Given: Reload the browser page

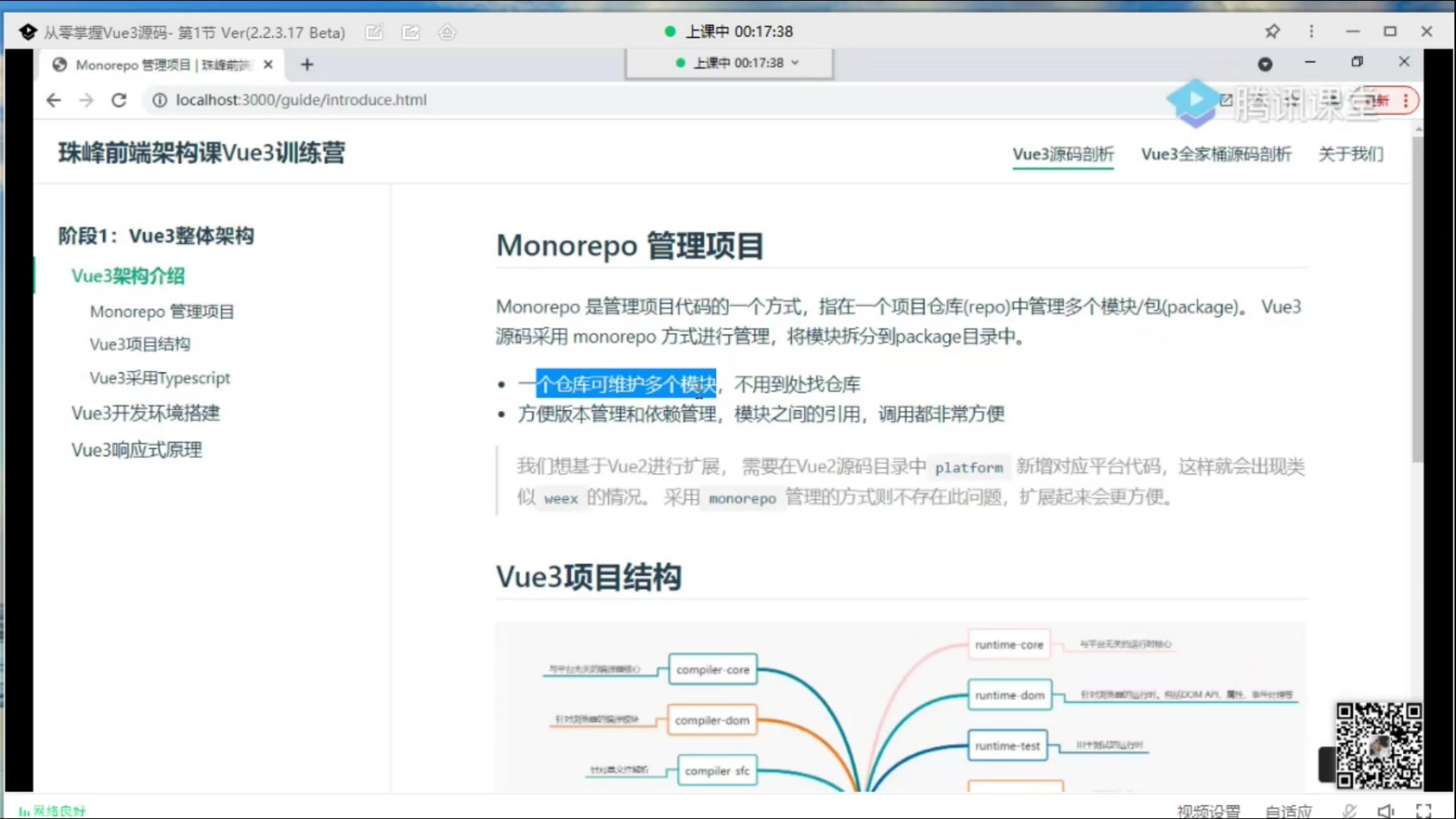Looking at the screenshot, I should (119, 100).
